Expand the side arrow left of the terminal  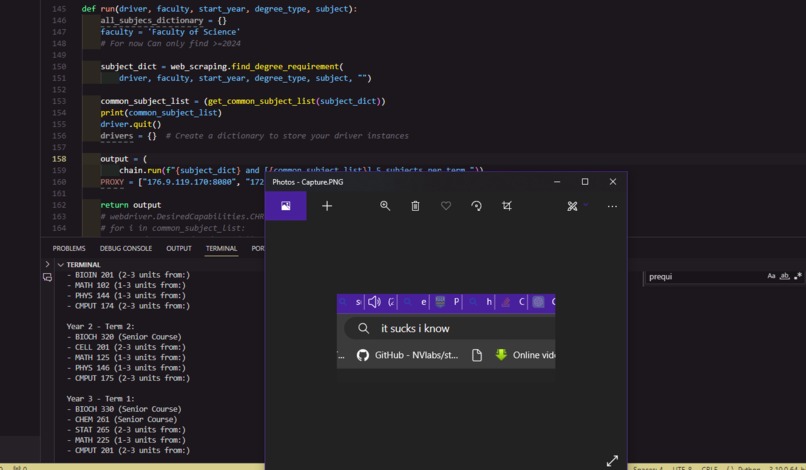(47, 264)
